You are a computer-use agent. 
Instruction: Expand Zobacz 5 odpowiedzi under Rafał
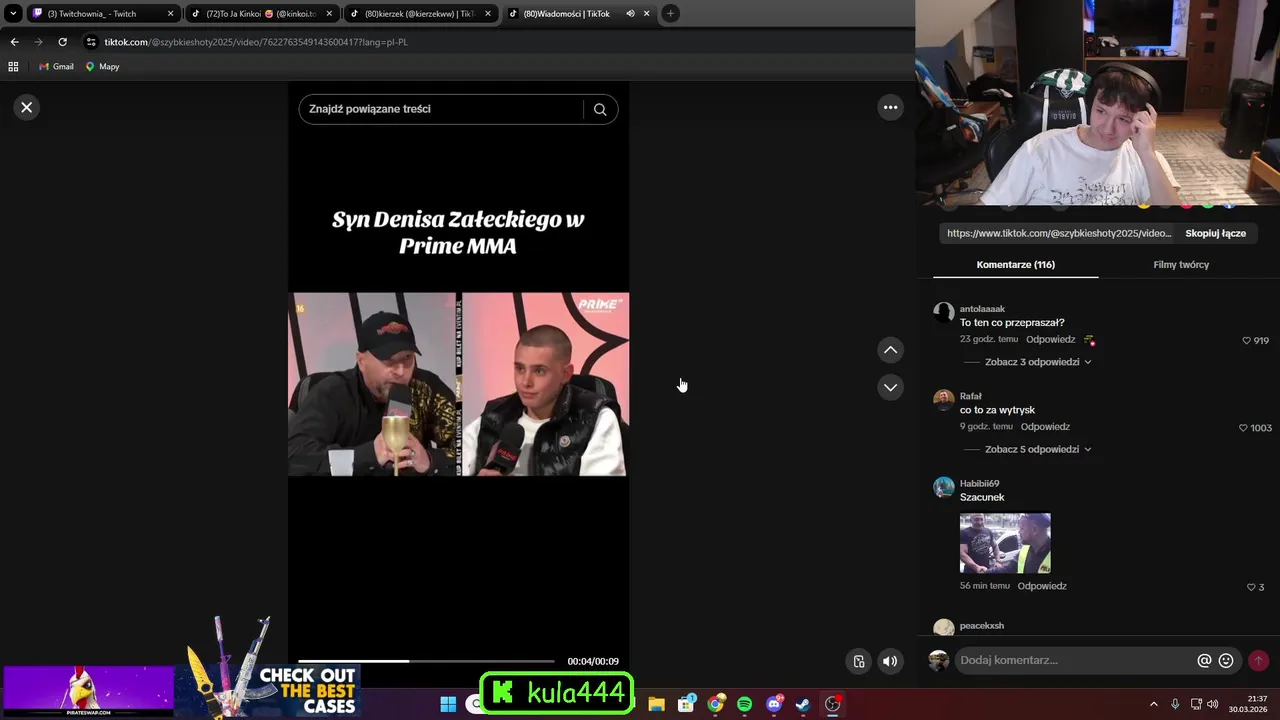1038,450
